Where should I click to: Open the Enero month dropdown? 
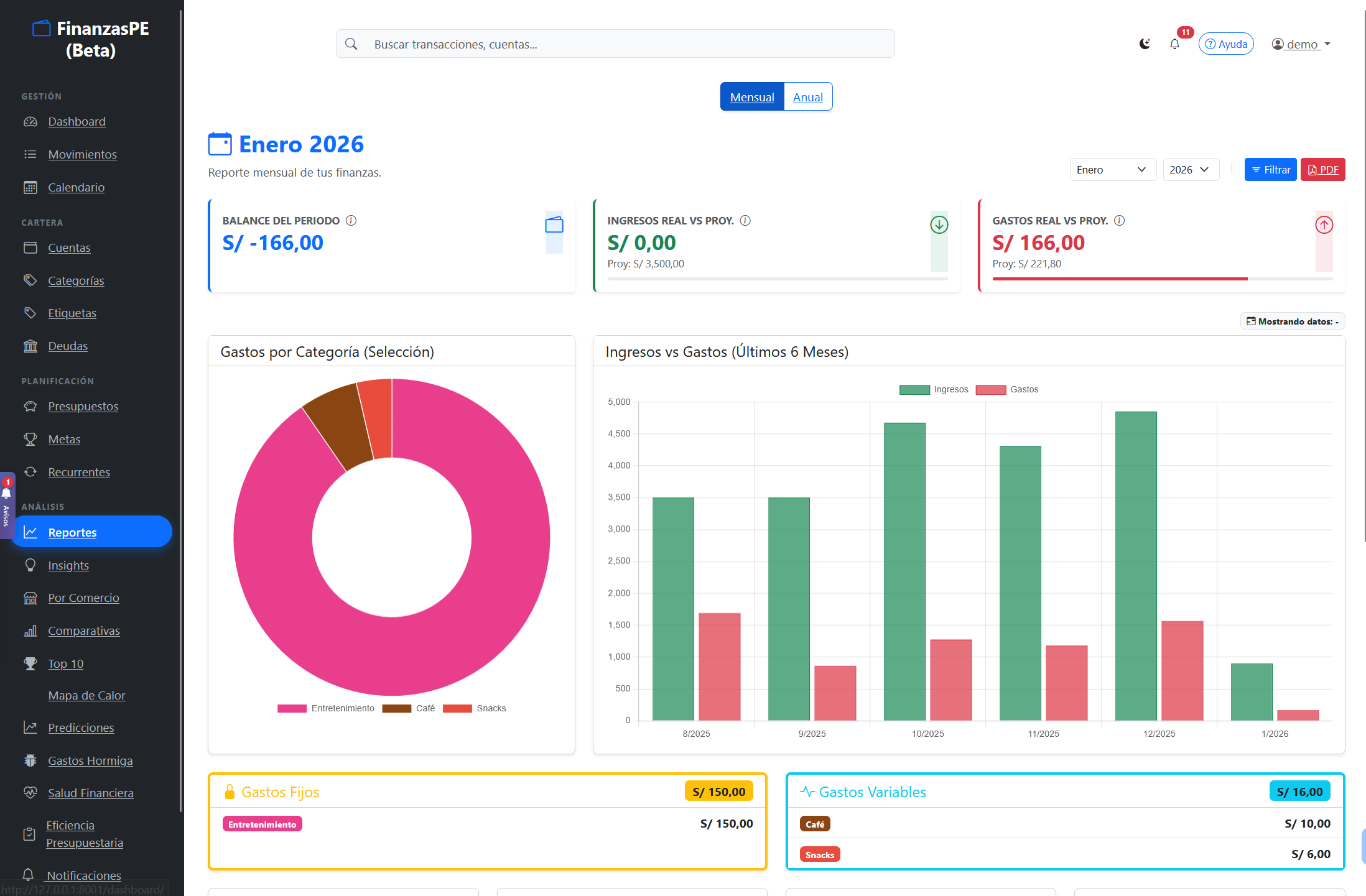click(x=1112, y=170)
